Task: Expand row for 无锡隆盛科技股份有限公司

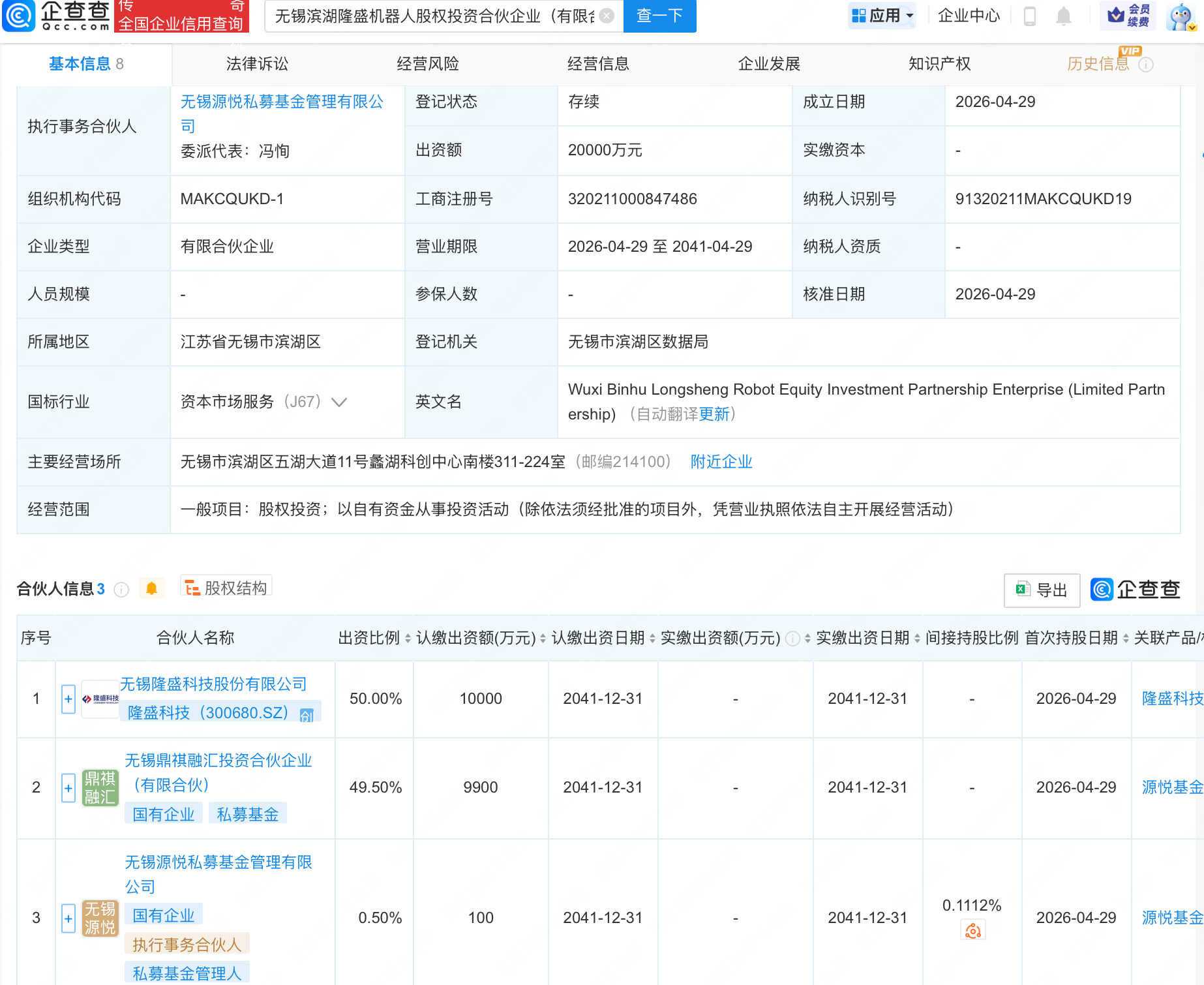Action: (x=68, y=699)
